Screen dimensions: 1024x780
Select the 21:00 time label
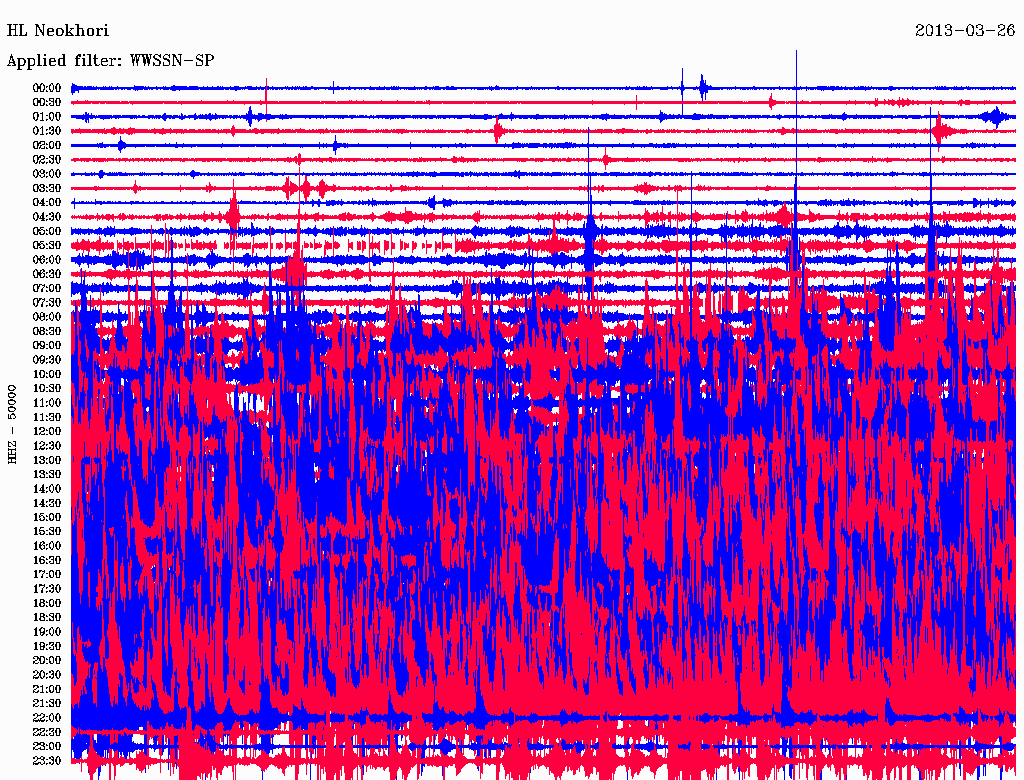(x=47, y=689)
